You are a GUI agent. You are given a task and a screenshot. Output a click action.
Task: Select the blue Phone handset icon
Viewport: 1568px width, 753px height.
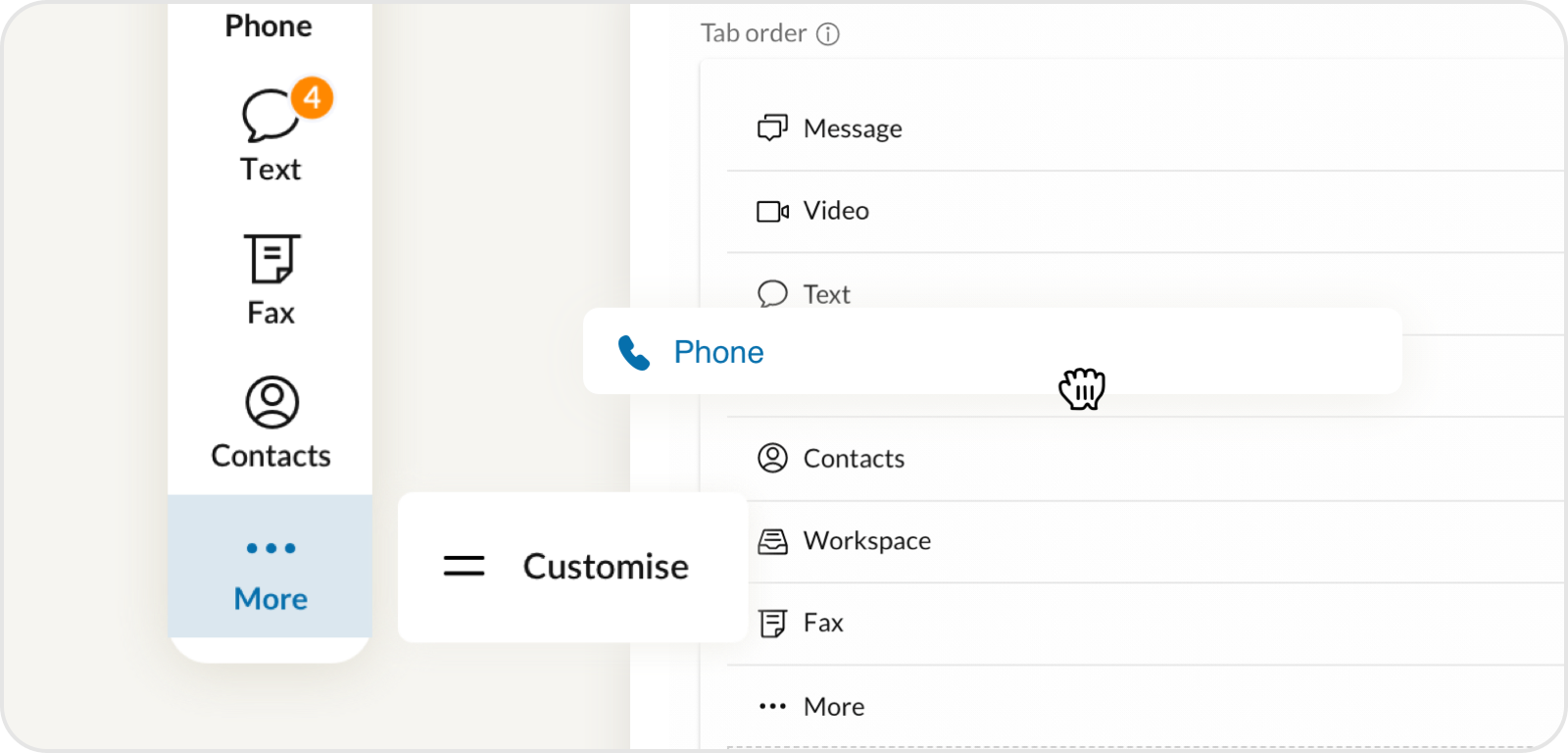tap(635, 352)
